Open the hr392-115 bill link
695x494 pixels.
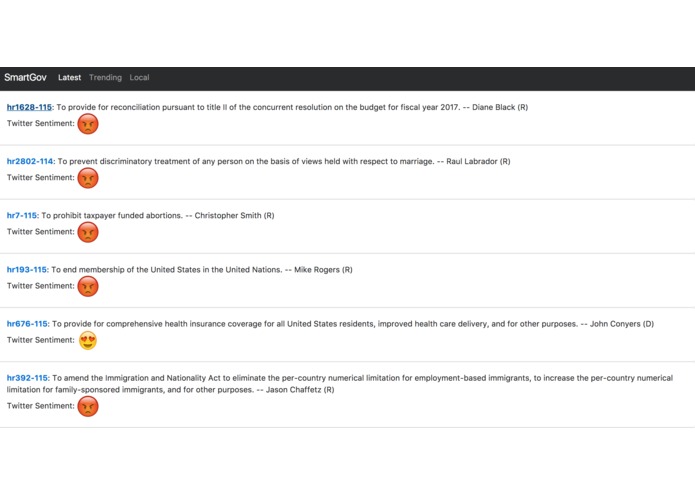click(27, 378)
